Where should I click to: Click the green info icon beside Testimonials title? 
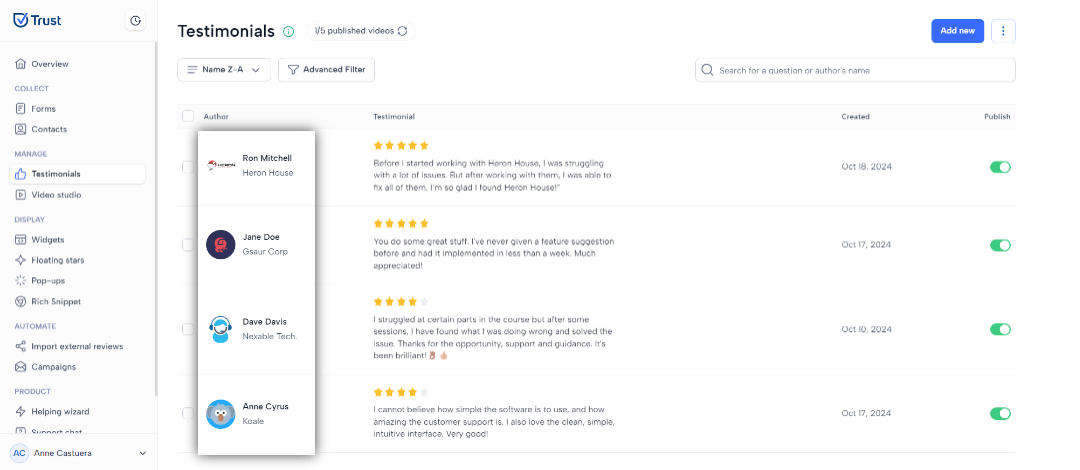click(289, 31)
